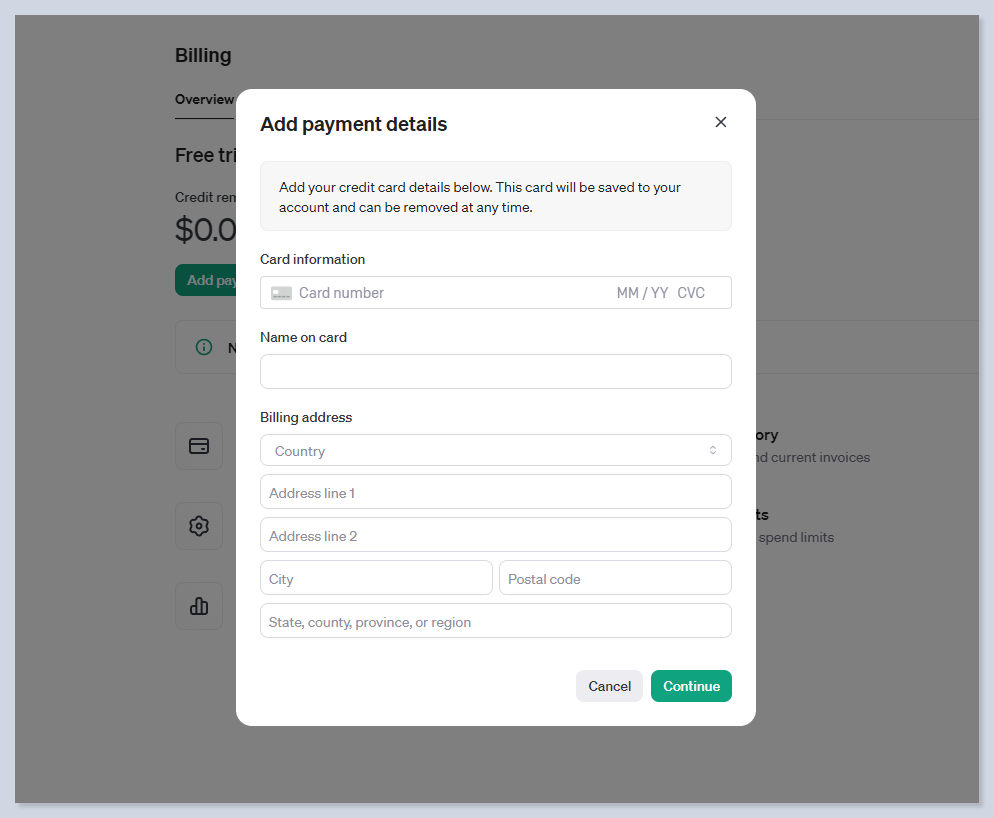Select the Postal code input field
Viewport: 994px width, 818px height.
coord(615,579)
